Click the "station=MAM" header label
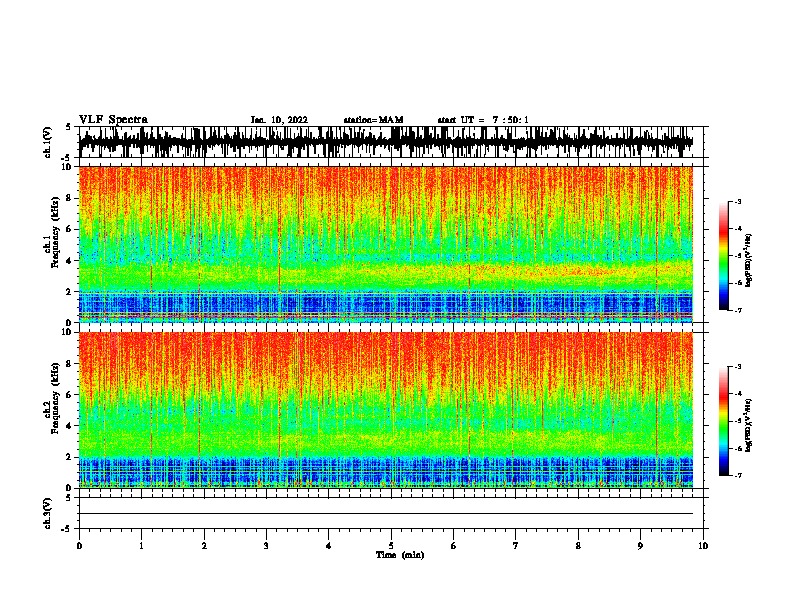 click(x=373, y=120)
